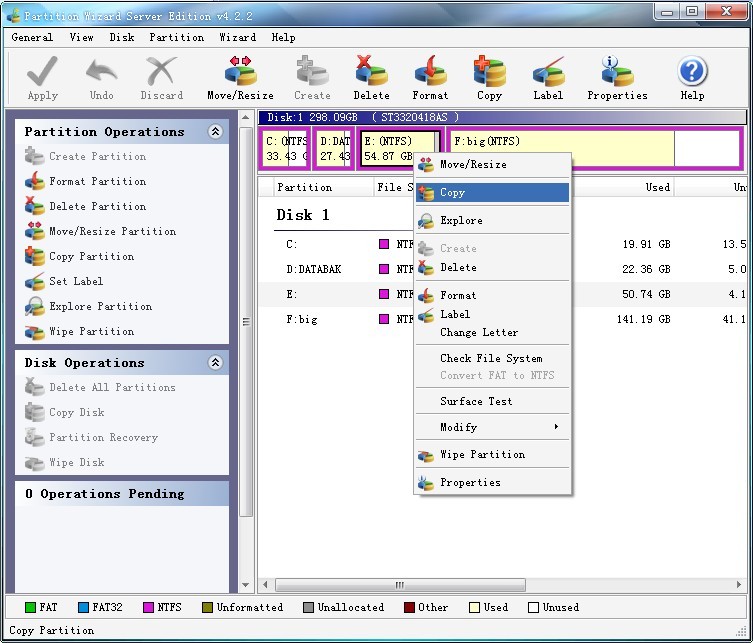Choose Properties from the context menu
The height and width of the screenshot is (643, 753).
pyautogui.click(x=492, y=482)
